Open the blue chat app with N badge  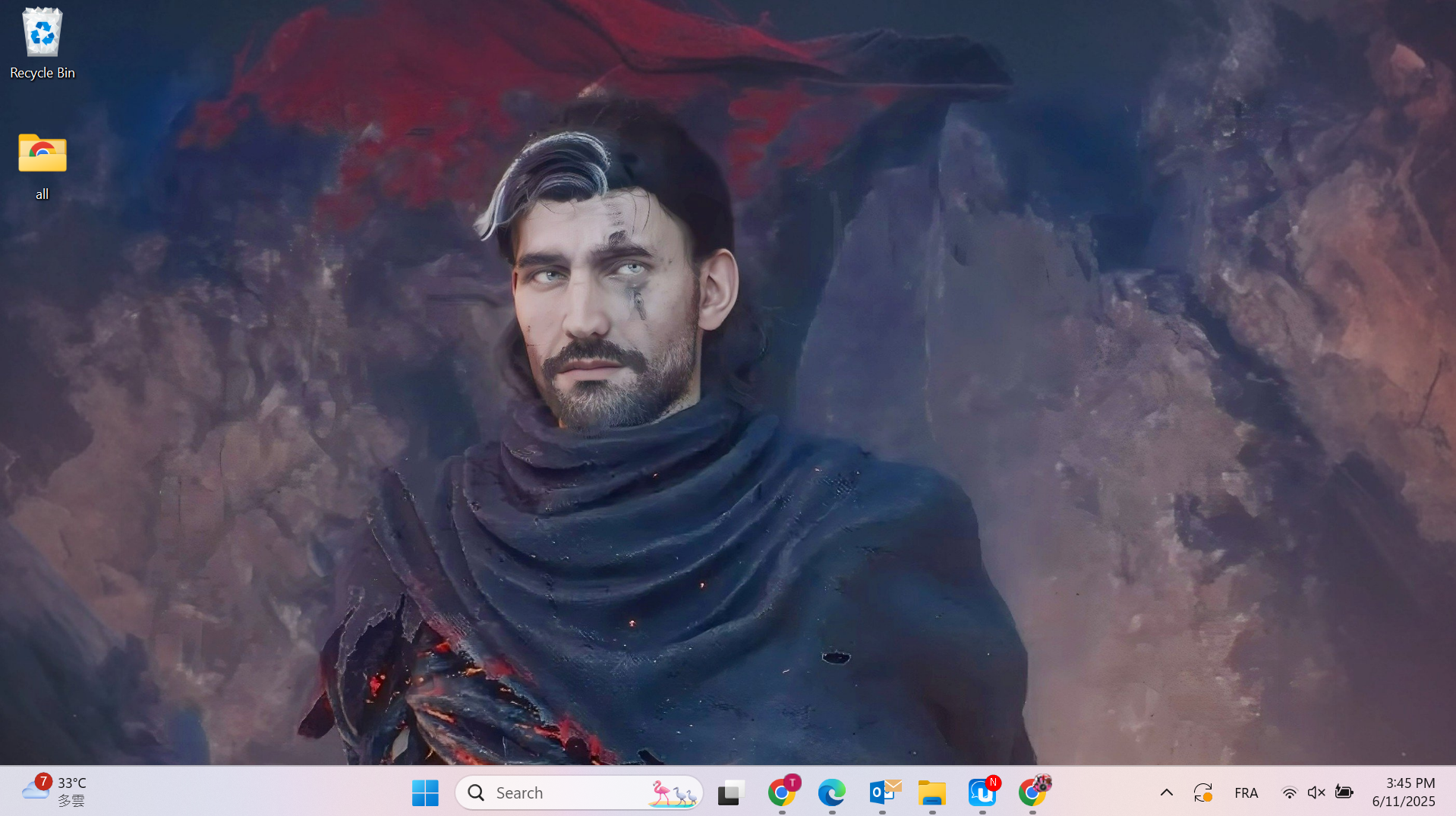[983, 792]
